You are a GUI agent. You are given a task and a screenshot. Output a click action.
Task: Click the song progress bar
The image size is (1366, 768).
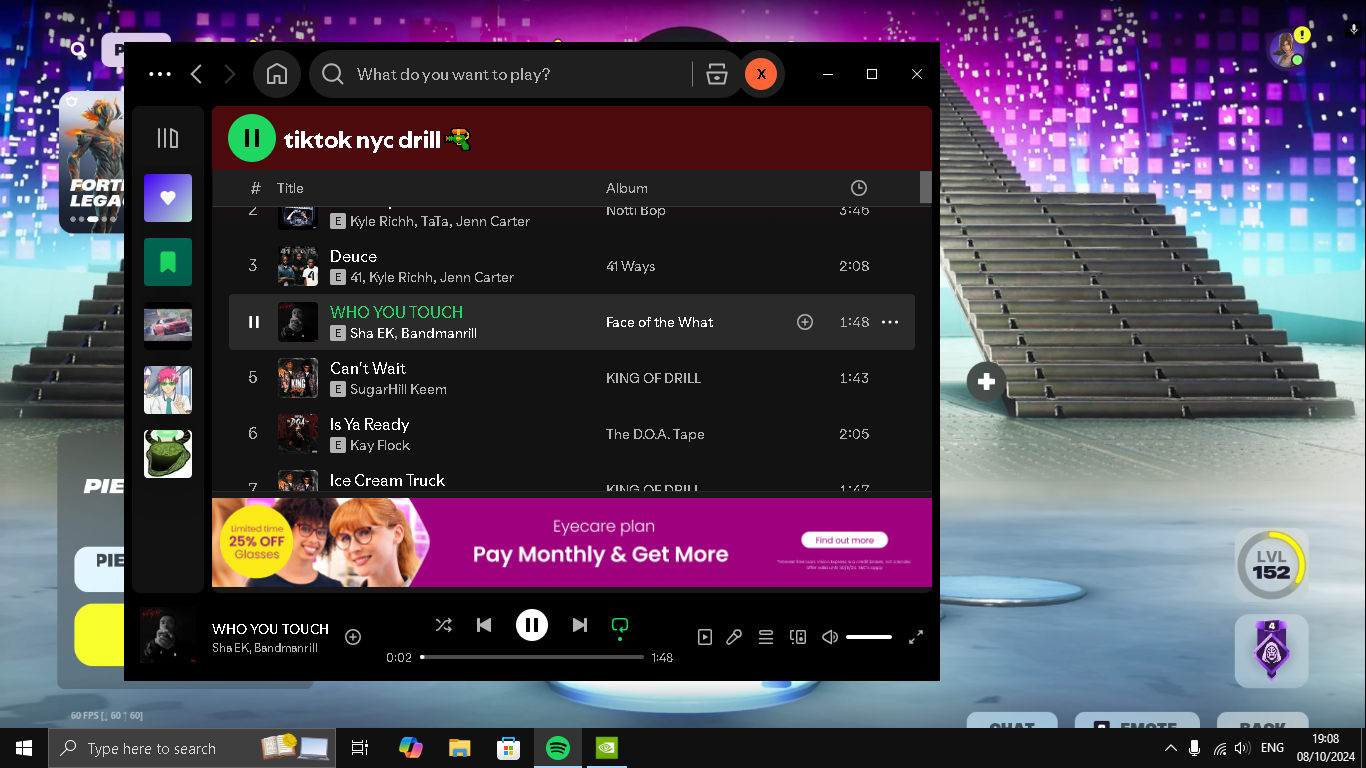point(532,657)
